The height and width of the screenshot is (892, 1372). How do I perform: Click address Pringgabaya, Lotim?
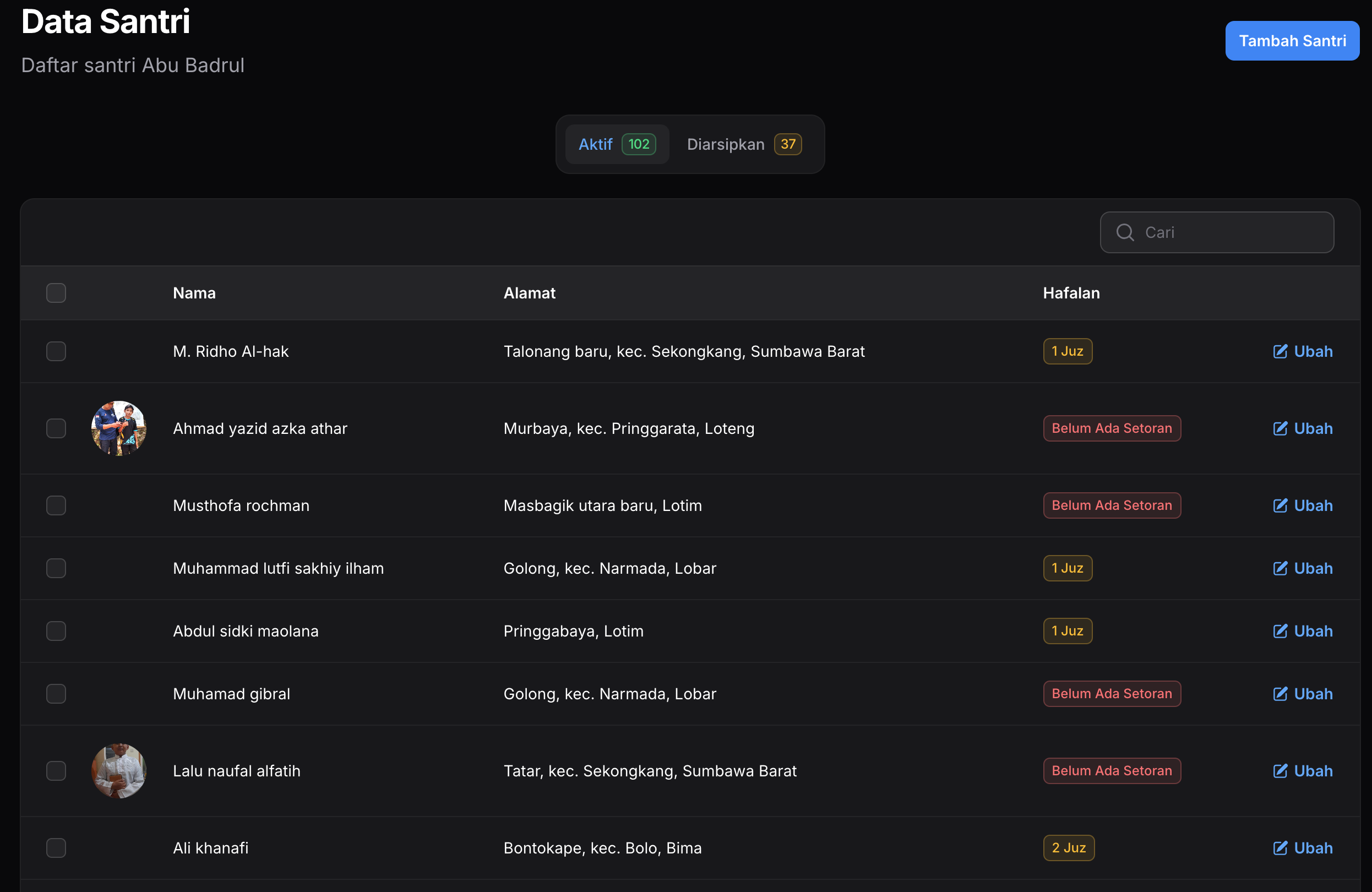coord(574,631)
